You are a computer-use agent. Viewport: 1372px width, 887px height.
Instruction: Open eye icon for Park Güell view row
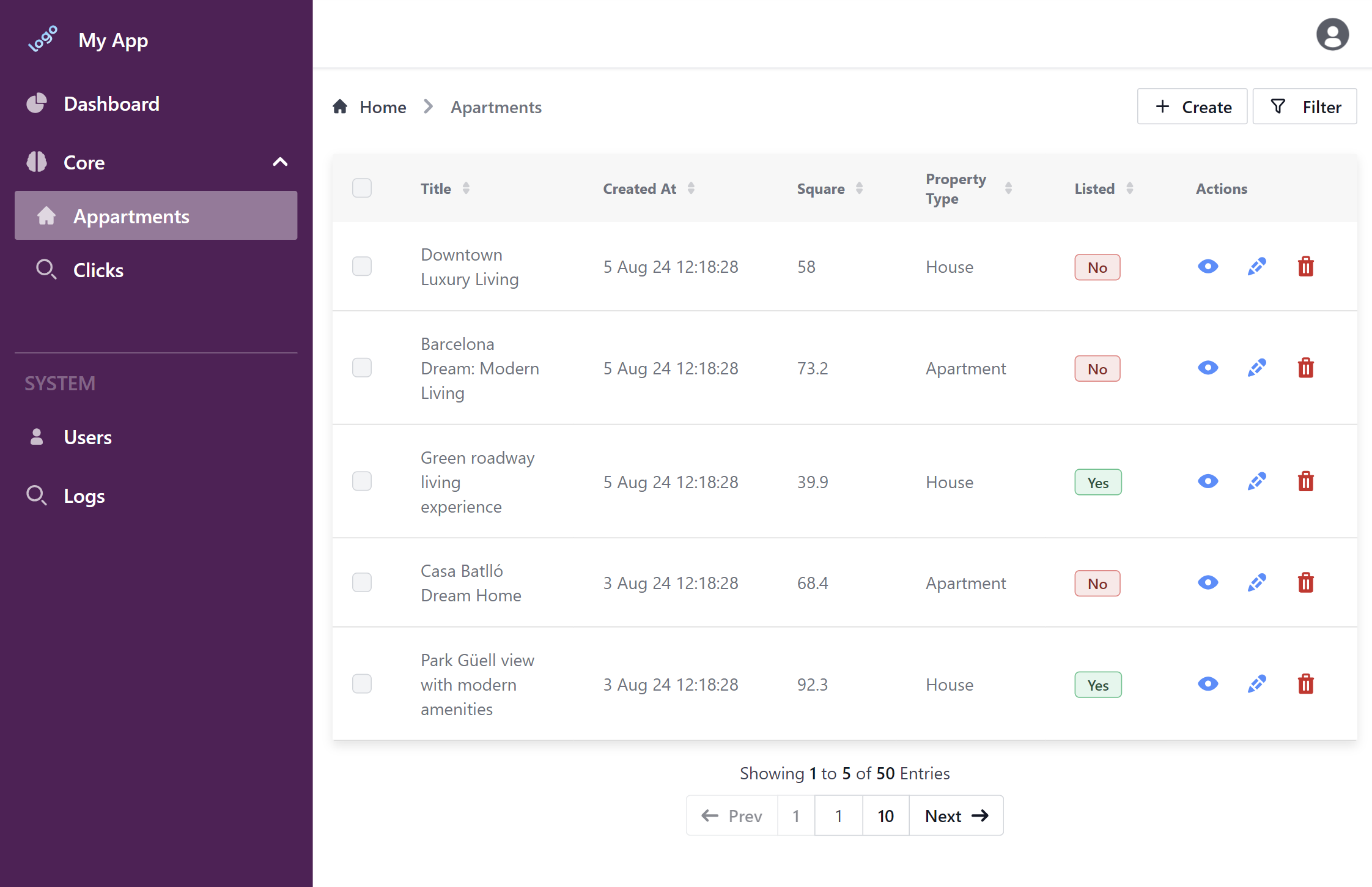(1208, 685)
